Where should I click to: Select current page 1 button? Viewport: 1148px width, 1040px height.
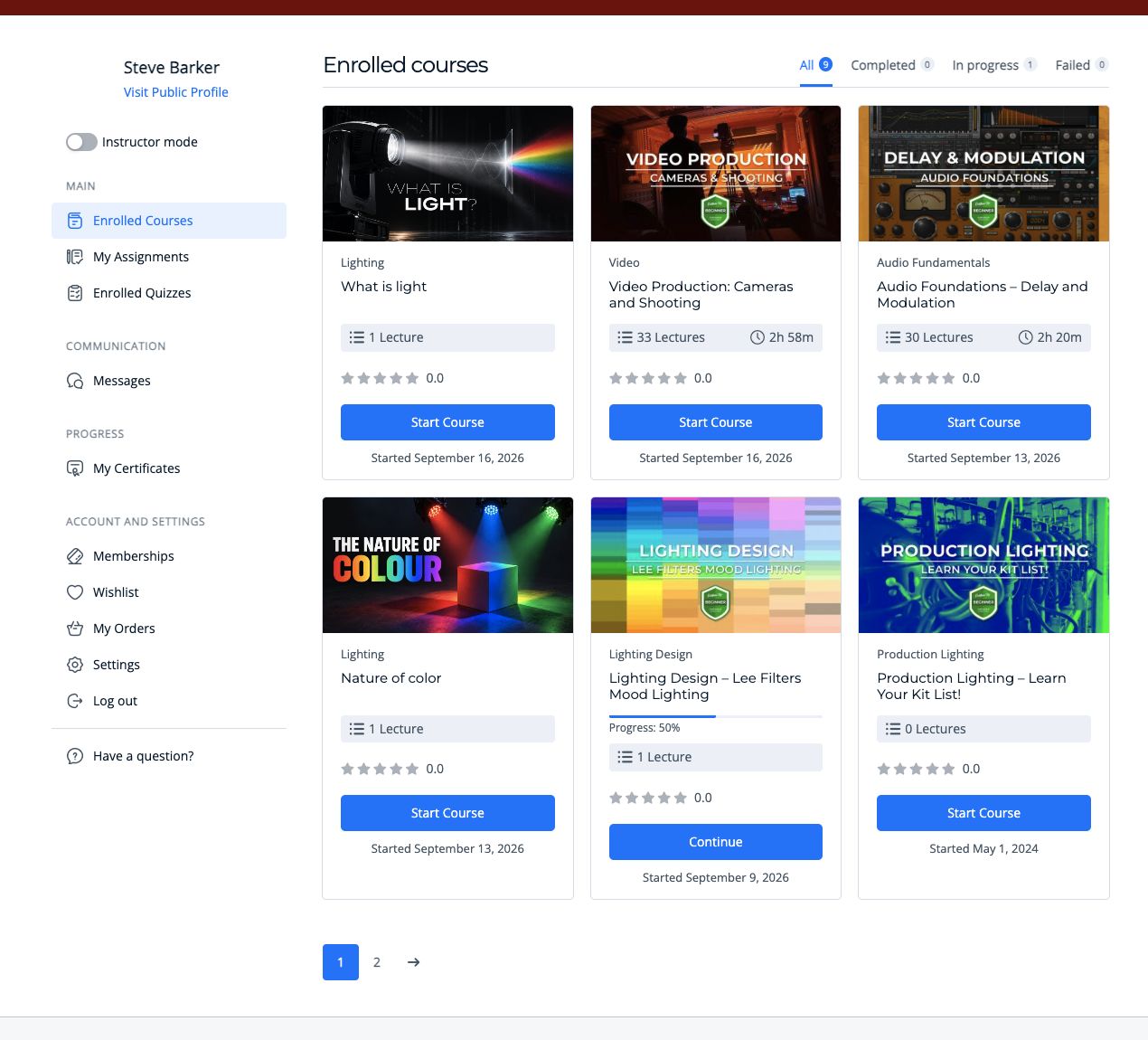(x=341, y=962)
